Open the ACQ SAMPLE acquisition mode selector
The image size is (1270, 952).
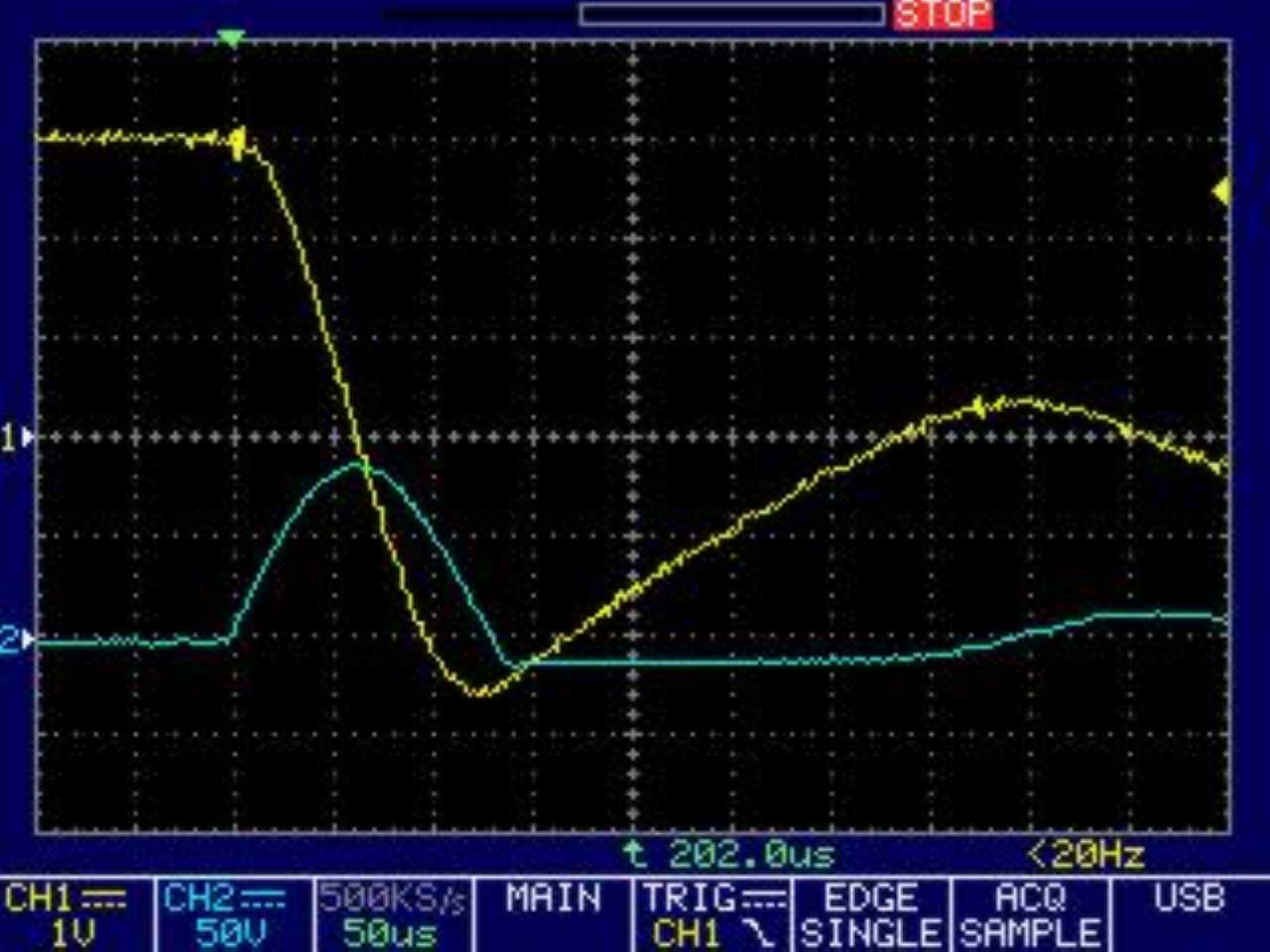pos(1030,915)
